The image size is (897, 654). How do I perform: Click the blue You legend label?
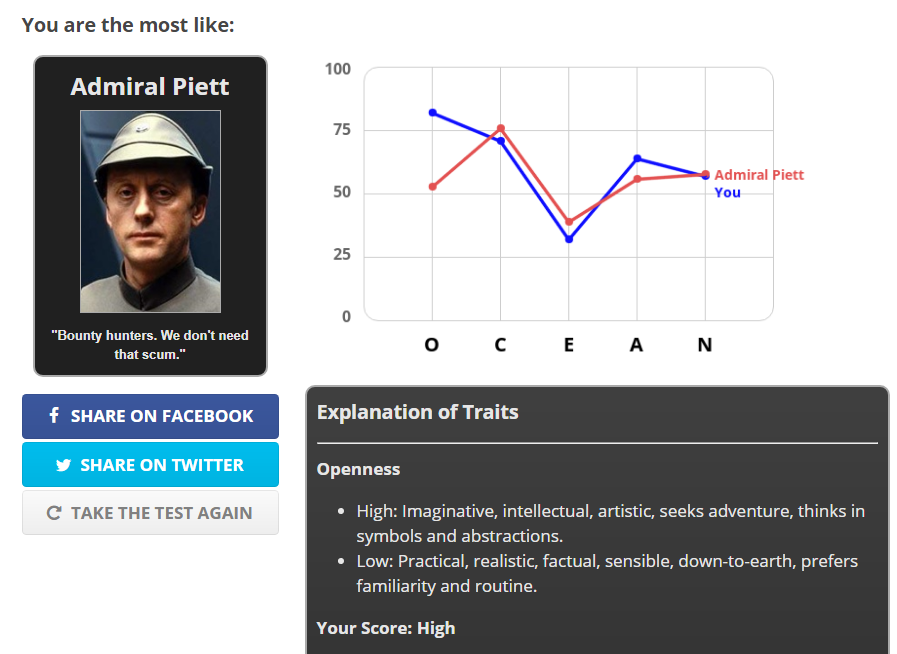pos(727,192)
